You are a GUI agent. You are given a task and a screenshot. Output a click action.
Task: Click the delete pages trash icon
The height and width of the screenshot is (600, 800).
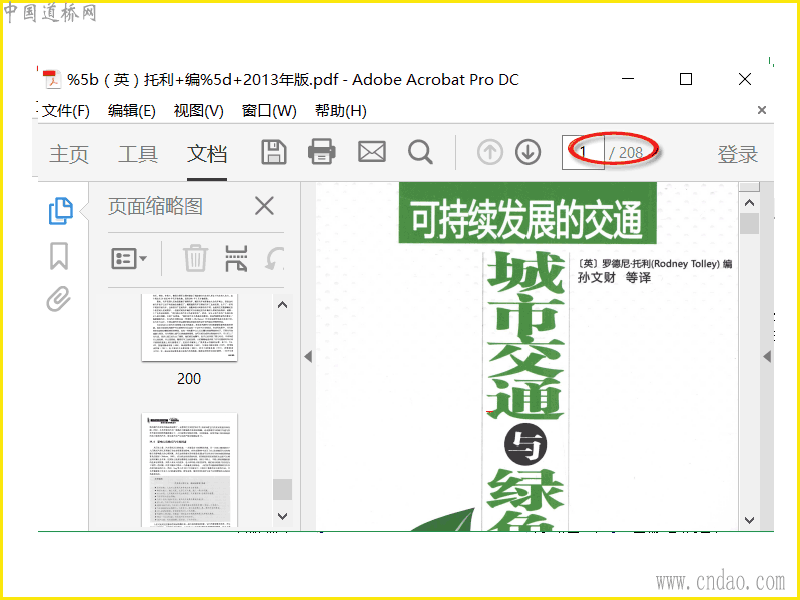click(x=195, y=258)
